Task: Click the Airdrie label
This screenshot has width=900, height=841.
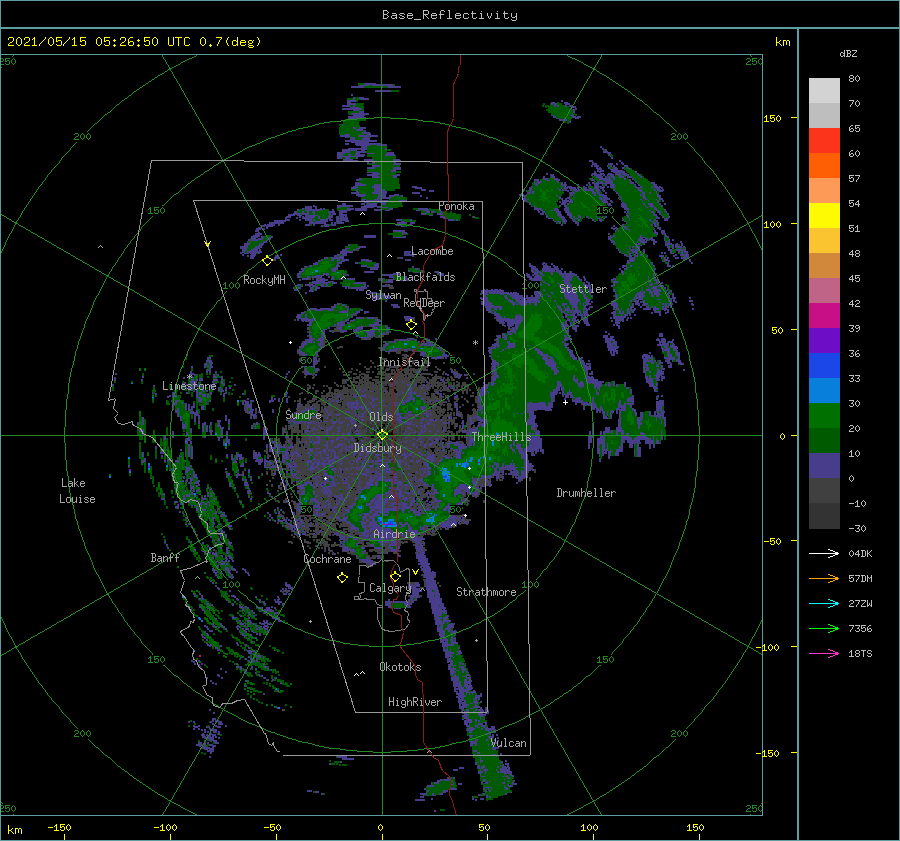Action: click(394, 534)
